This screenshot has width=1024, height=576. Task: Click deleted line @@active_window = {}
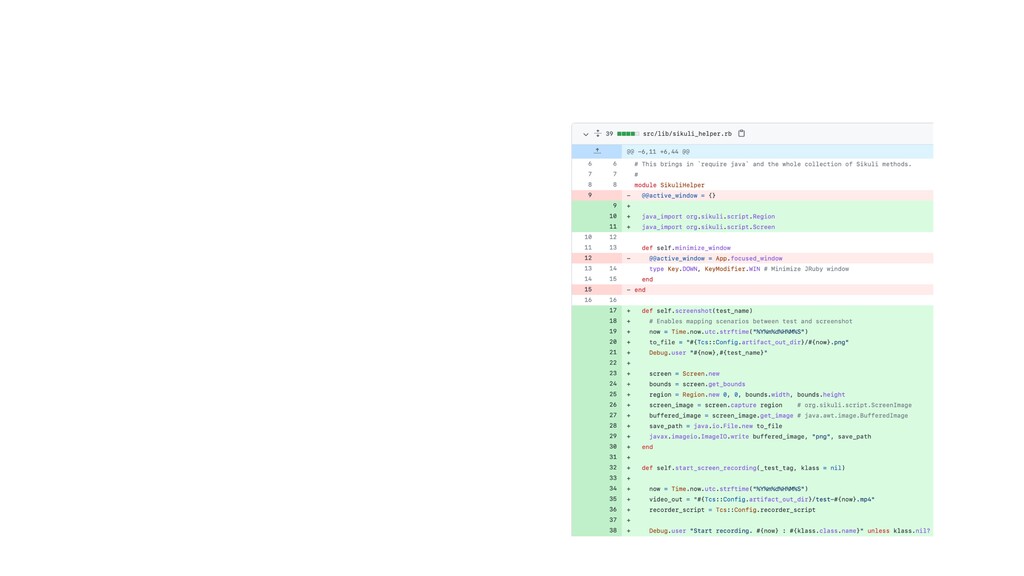[679, 195]
